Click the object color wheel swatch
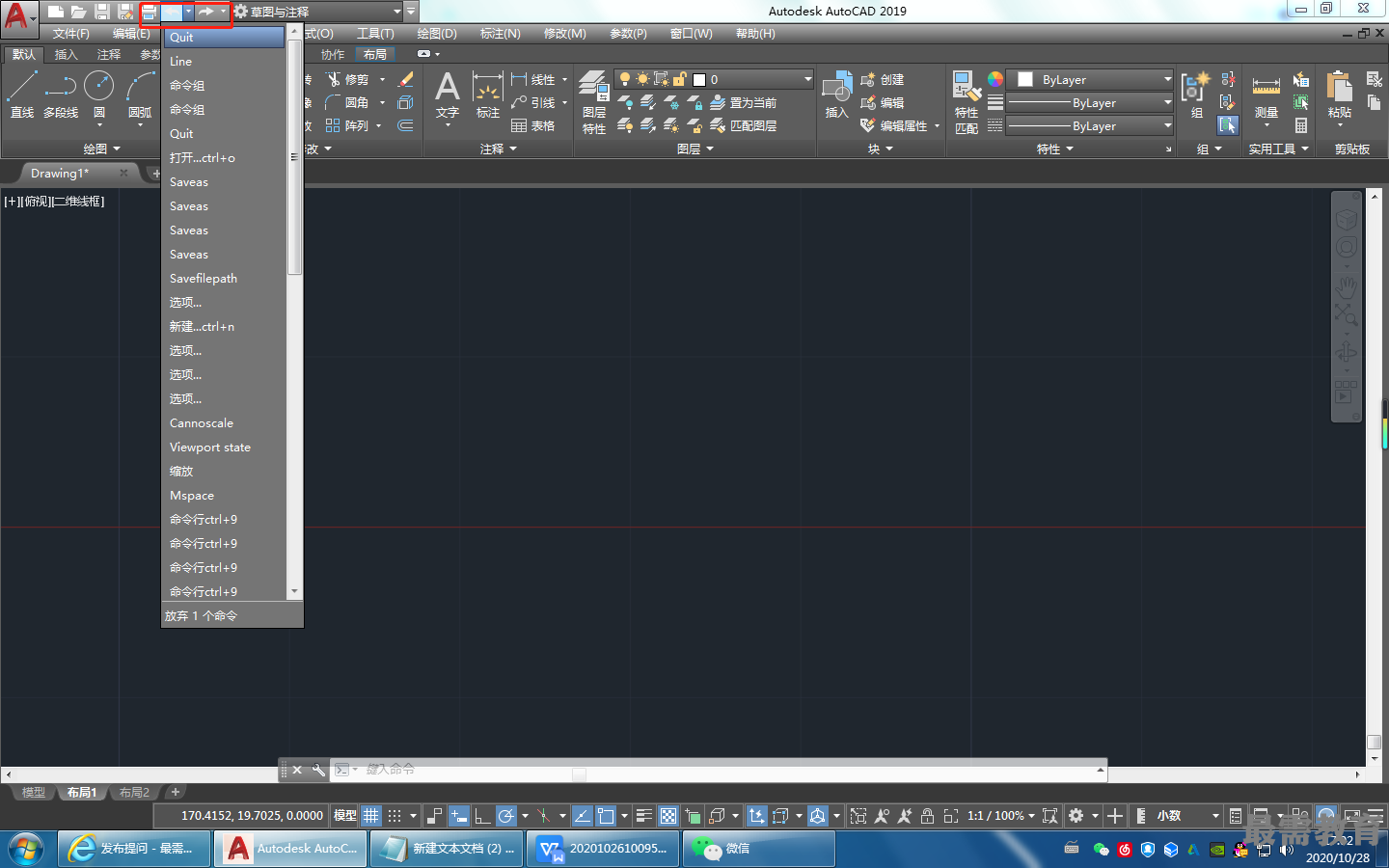Image resolution: width=1389 pixels, height=868 pixels. click(995, 79)
